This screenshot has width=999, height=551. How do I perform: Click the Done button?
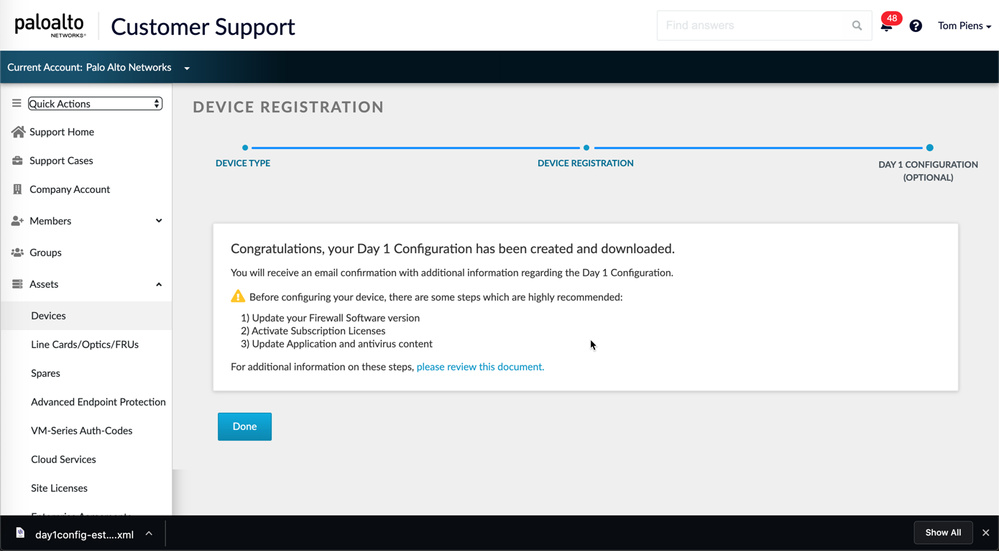(245, 427)
